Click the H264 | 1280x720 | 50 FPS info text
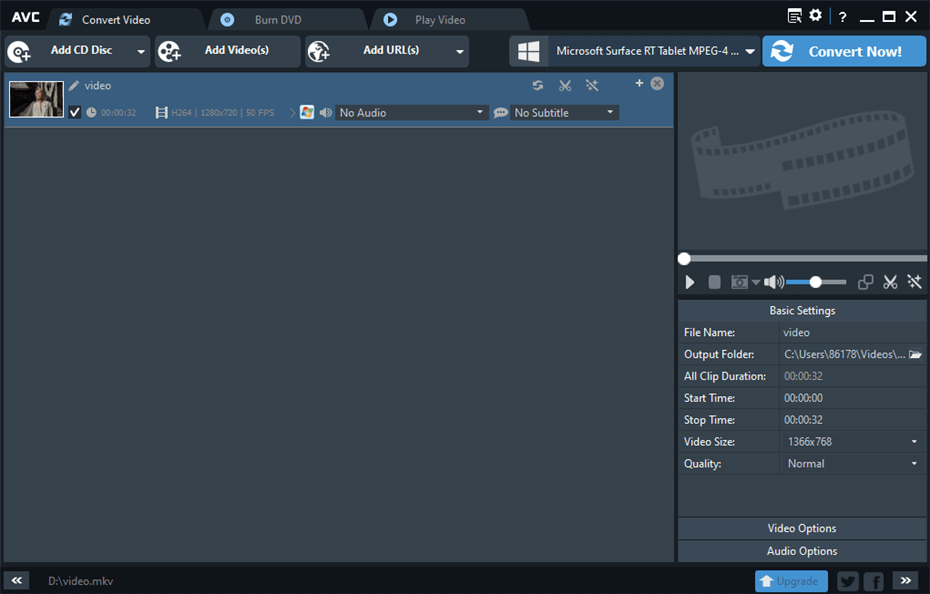This screenshot has width=930, height=594. pyautogui.click(x=222, y=113)
